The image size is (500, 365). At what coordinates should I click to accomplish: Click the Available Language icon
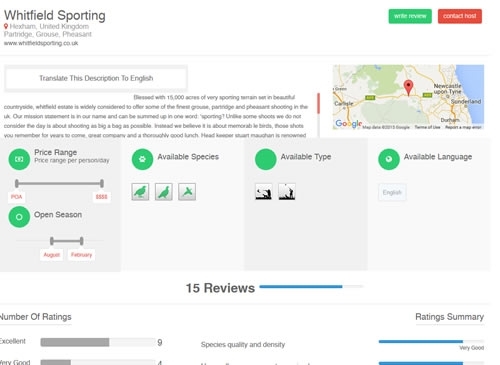389,159
